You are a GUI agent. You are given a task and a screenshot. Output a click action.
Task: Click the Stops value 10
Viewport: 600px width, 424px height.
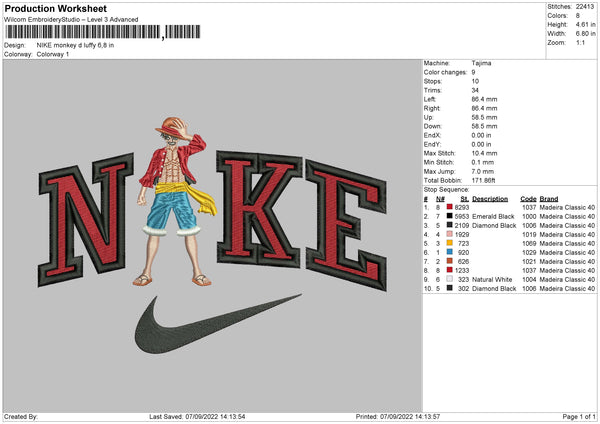click(475, 81)
